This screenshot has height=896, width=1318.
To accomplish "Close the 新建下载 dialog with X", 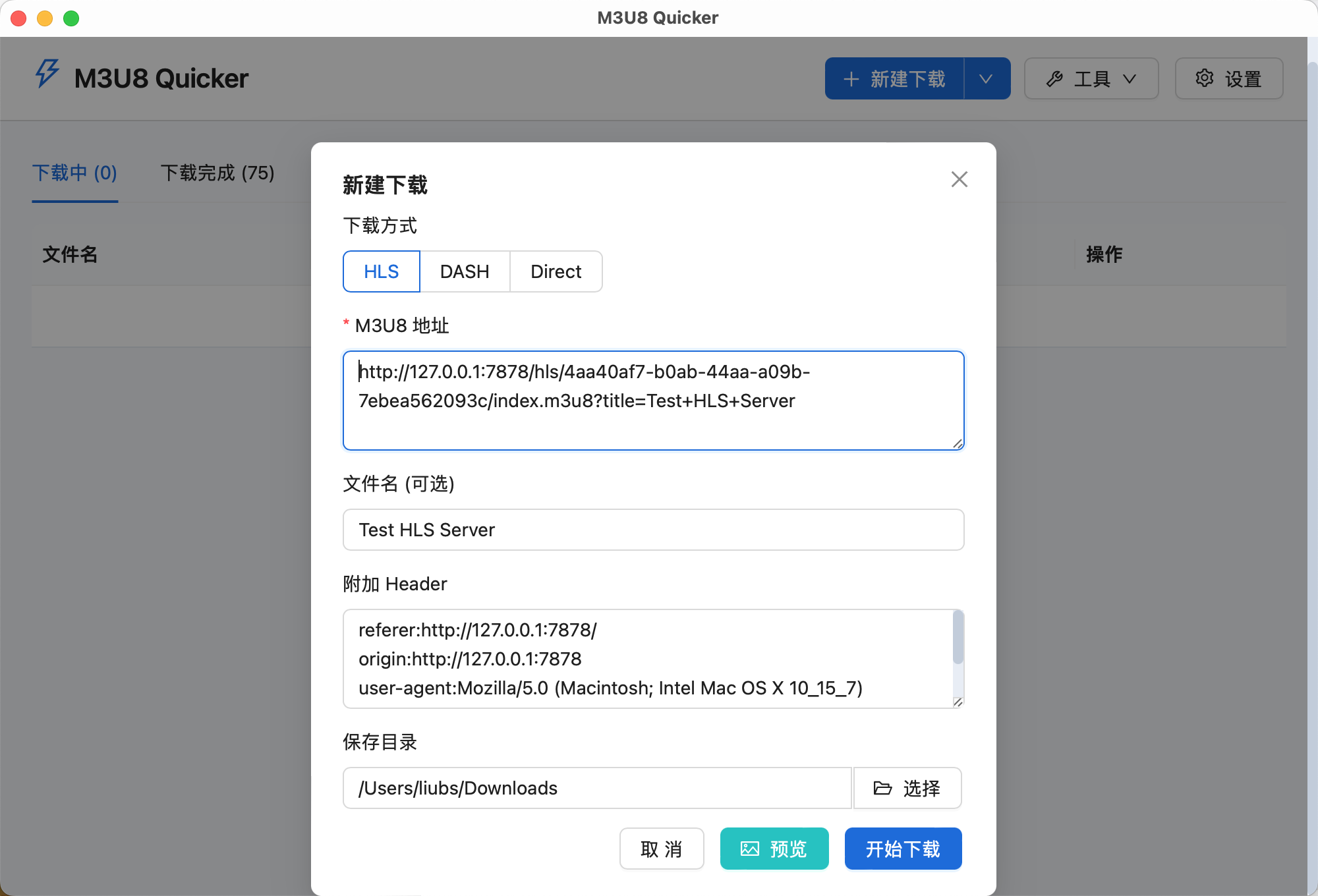I will pyautogui.click(x=960, y=179).
